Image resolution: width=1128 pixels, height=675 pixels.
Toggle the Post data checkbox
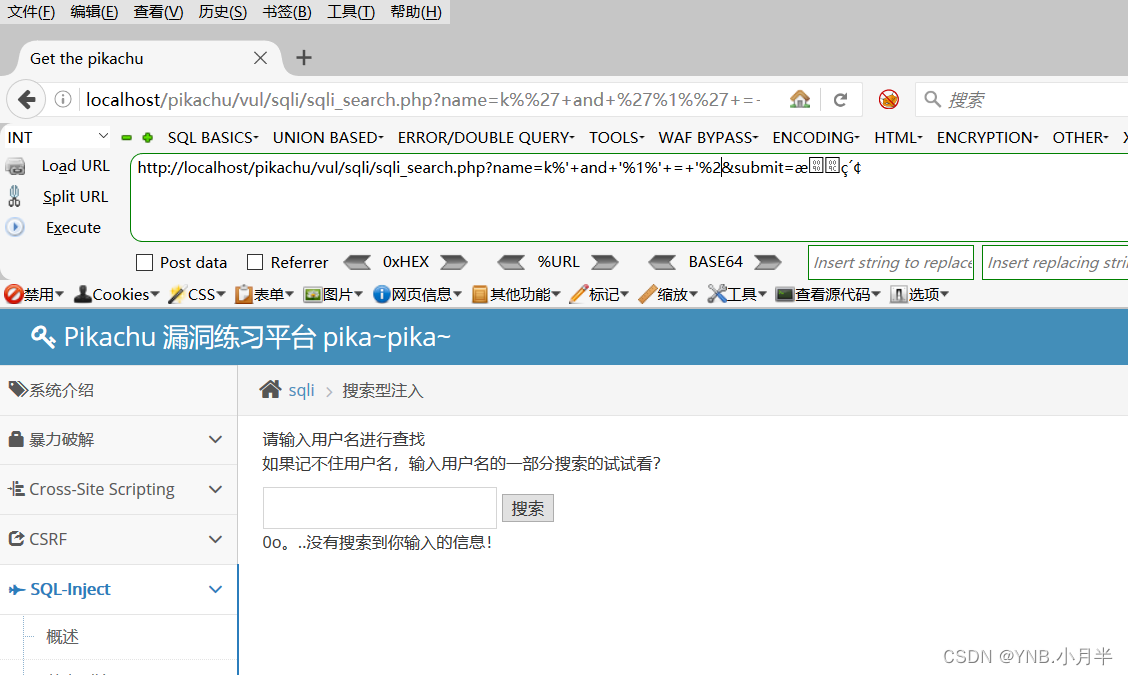pyautogui.click(x=145, y=263)
